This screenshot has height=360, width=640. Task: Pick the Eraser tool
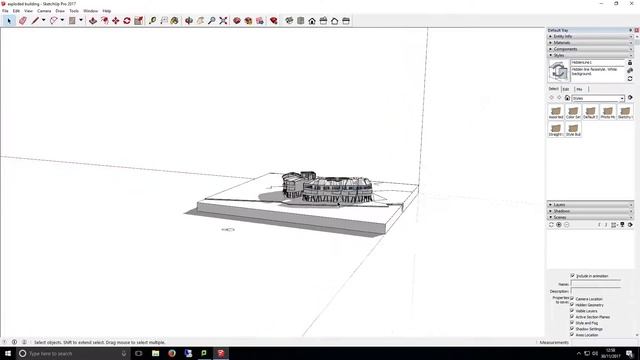click(23, 20)
